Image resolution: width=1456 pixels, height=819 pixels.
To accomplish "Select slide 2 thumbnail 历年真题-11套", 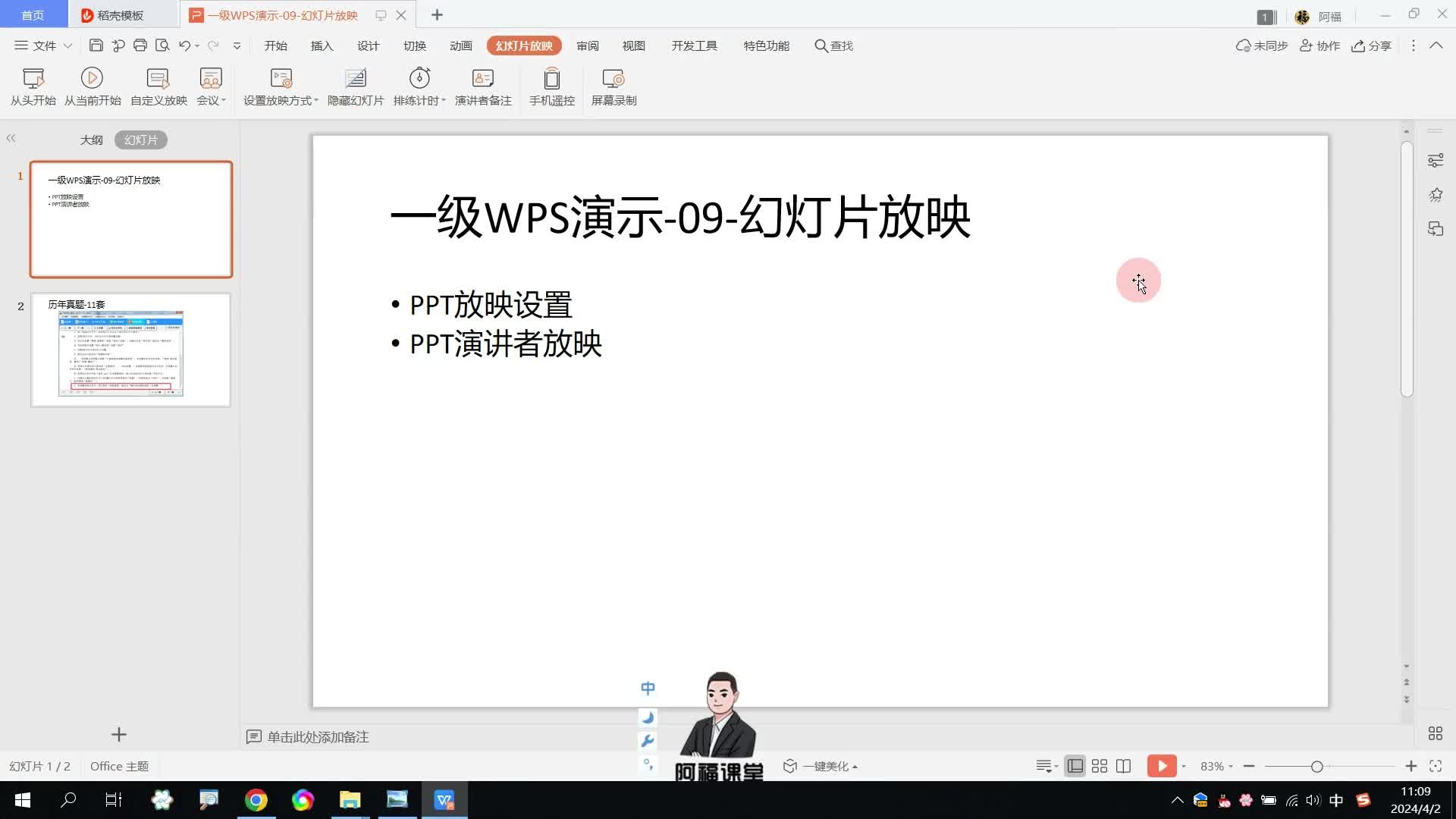I will tap(130, 350).
